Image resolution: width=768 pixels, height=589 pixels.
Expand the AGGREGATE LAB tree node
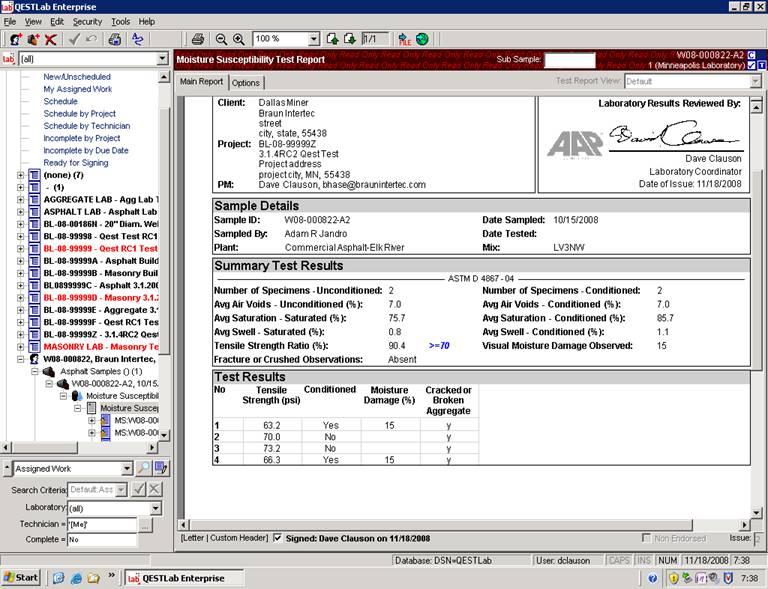click(21, 200)
